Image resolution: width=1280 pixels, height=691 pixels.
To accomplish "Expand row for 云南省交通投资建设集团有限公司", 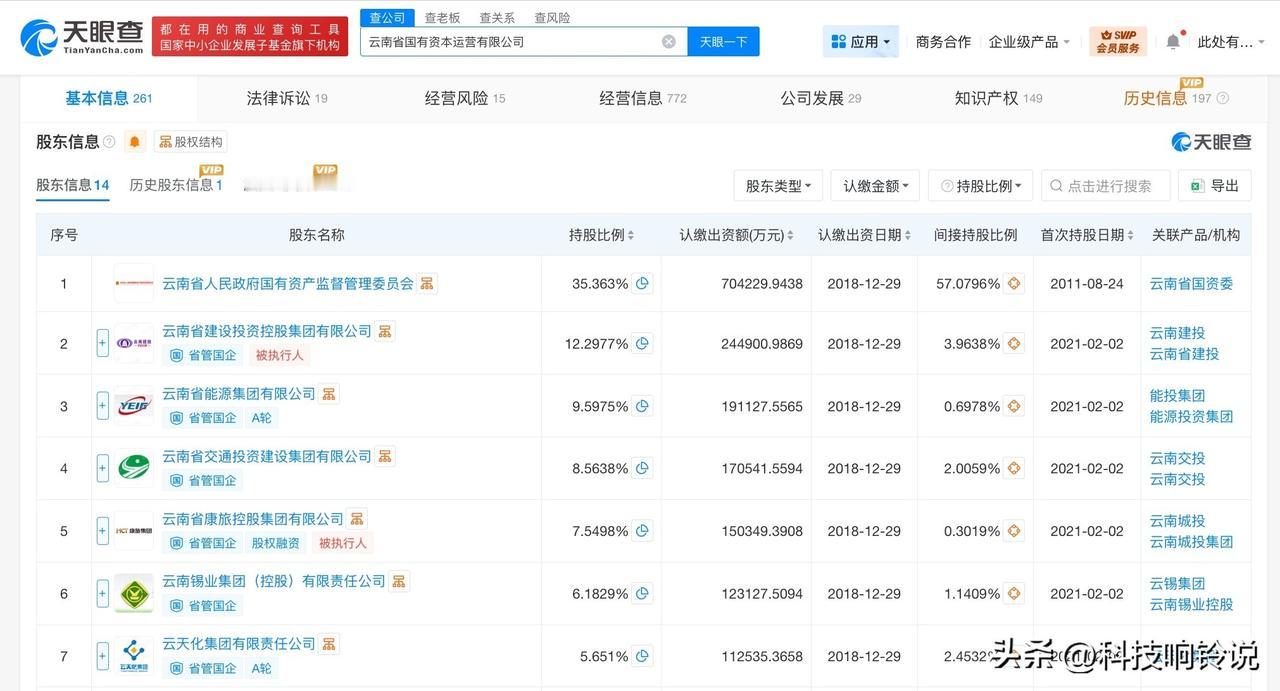I will [x=102, y=468].
